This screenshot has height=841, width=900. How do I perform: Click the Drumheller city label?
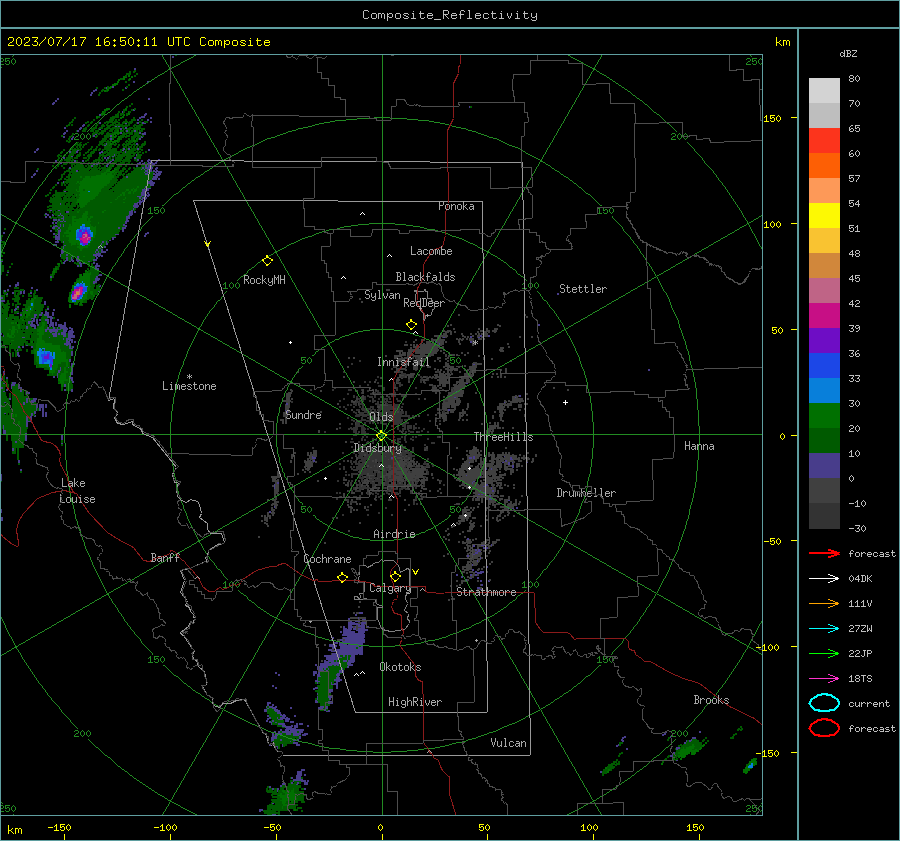[586, 493]
